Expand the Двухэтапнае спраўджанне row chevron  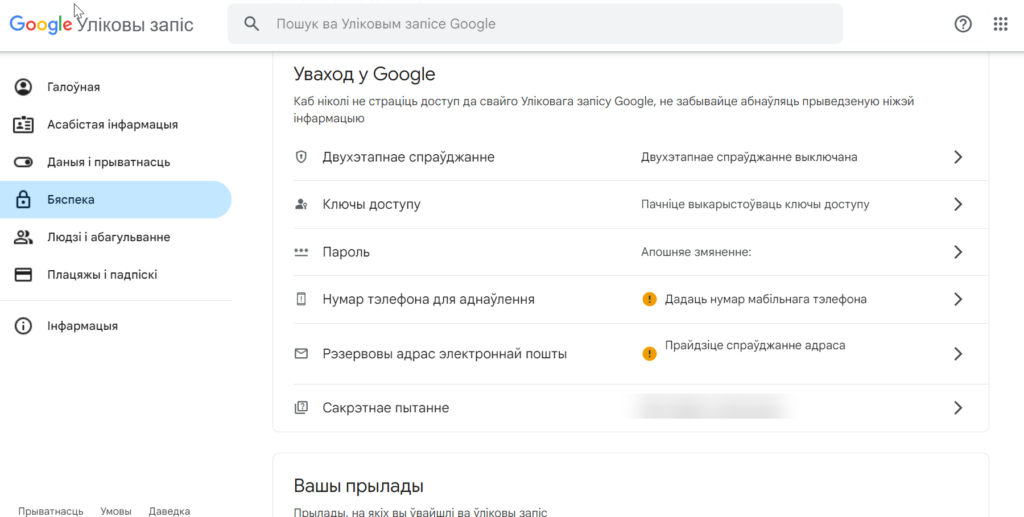(x=958, y=157)
